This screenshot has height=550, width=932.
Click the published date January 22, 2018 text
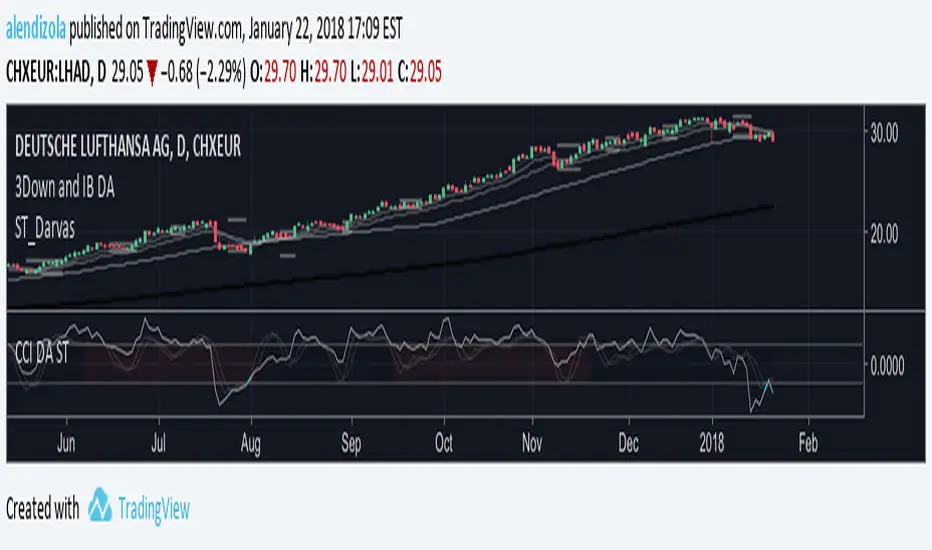pos(295,29)
